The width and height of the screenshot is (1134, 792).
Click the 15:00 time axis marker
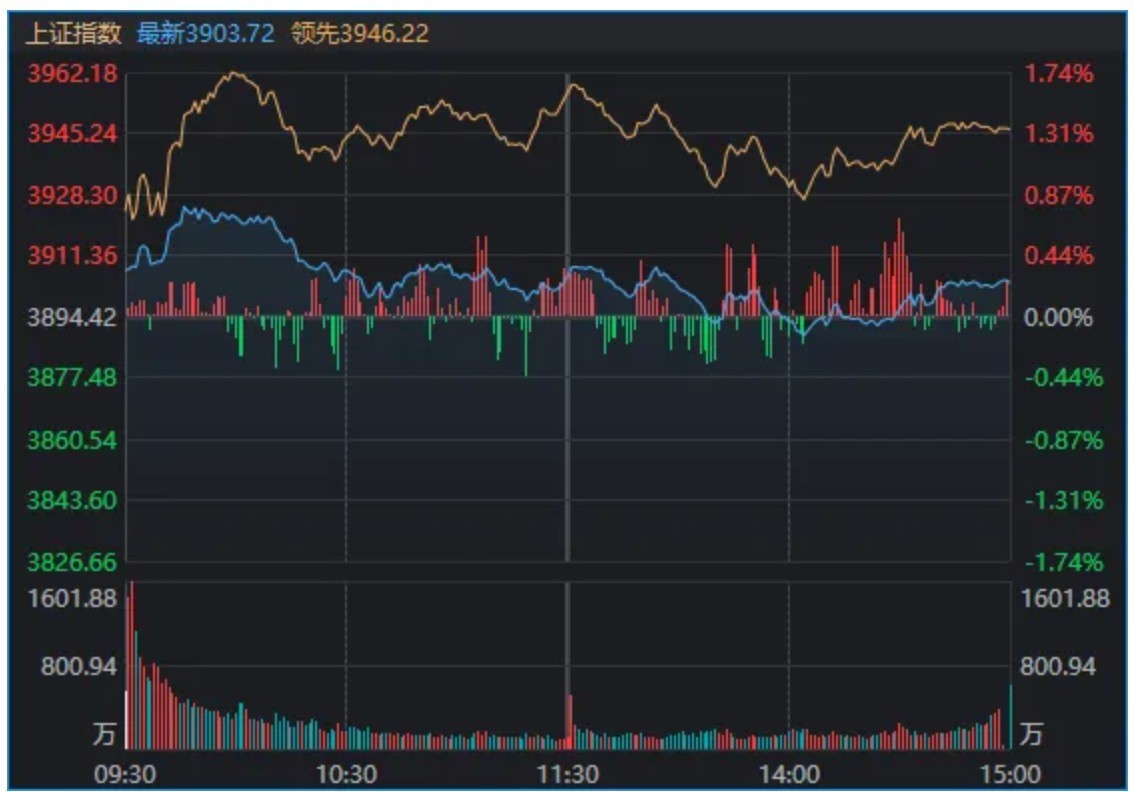tap(1010, 775)
